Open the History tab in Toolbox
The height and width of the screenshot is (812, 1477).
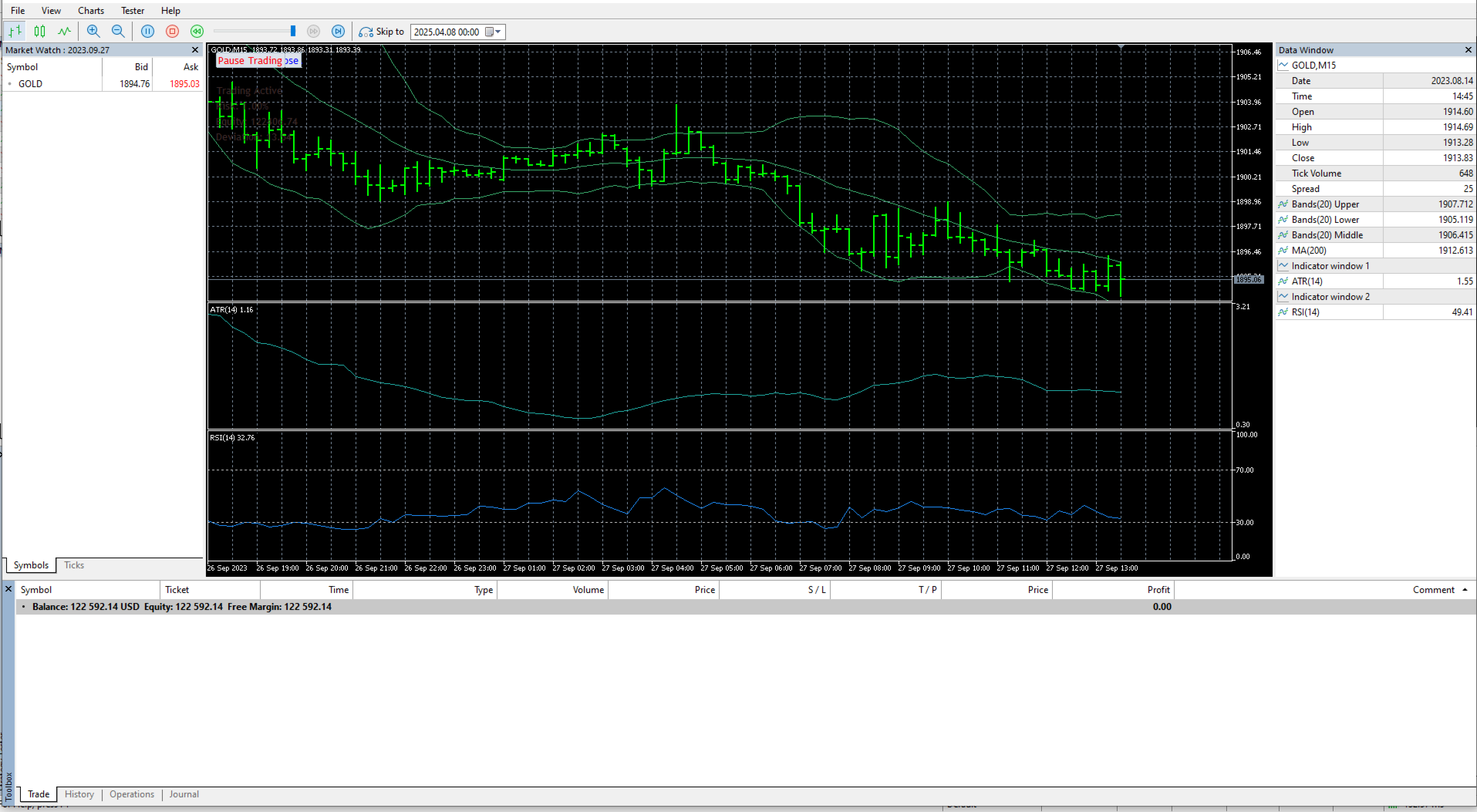(x=79, y=794)
